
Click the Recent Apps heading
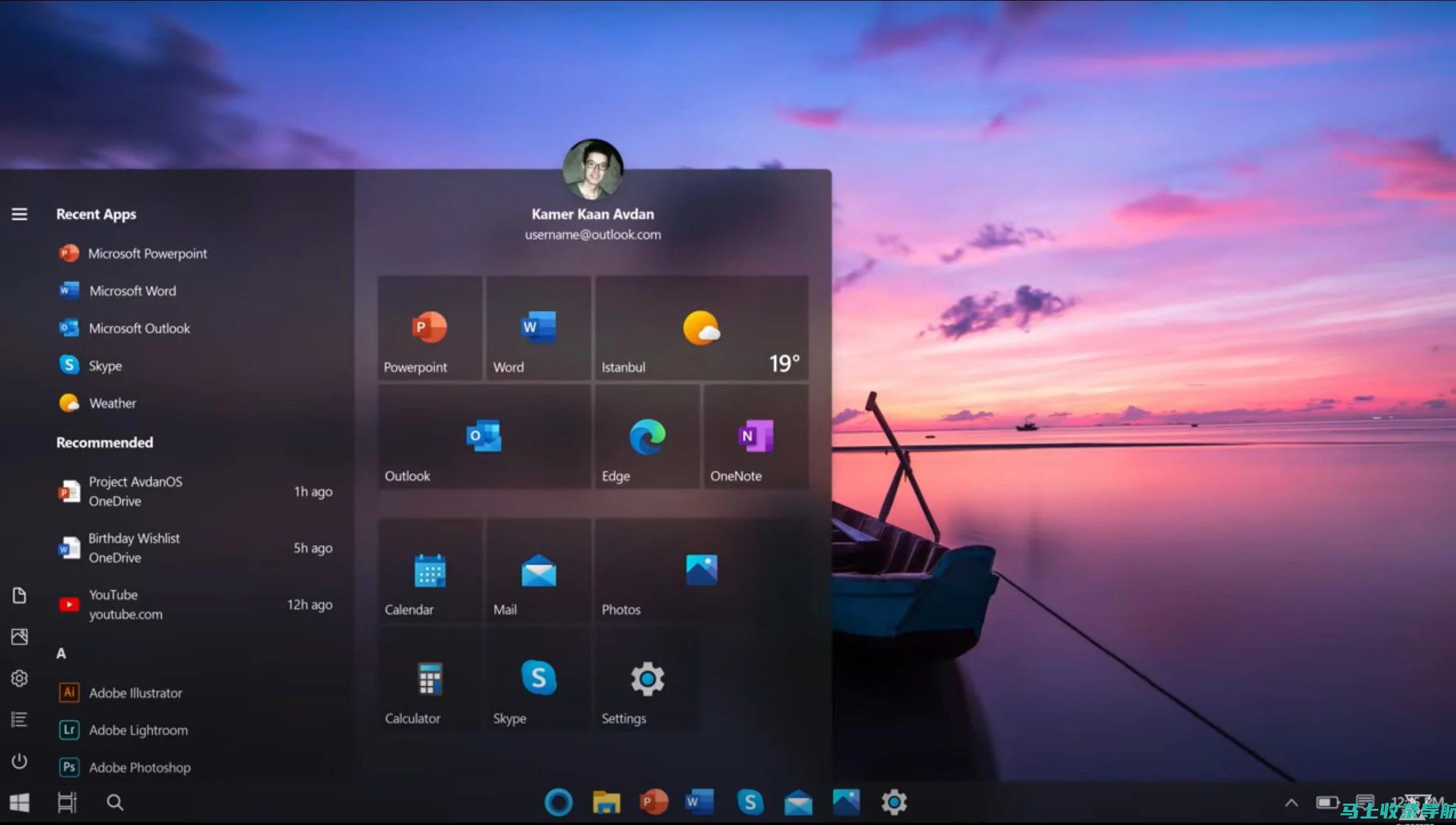96,214
